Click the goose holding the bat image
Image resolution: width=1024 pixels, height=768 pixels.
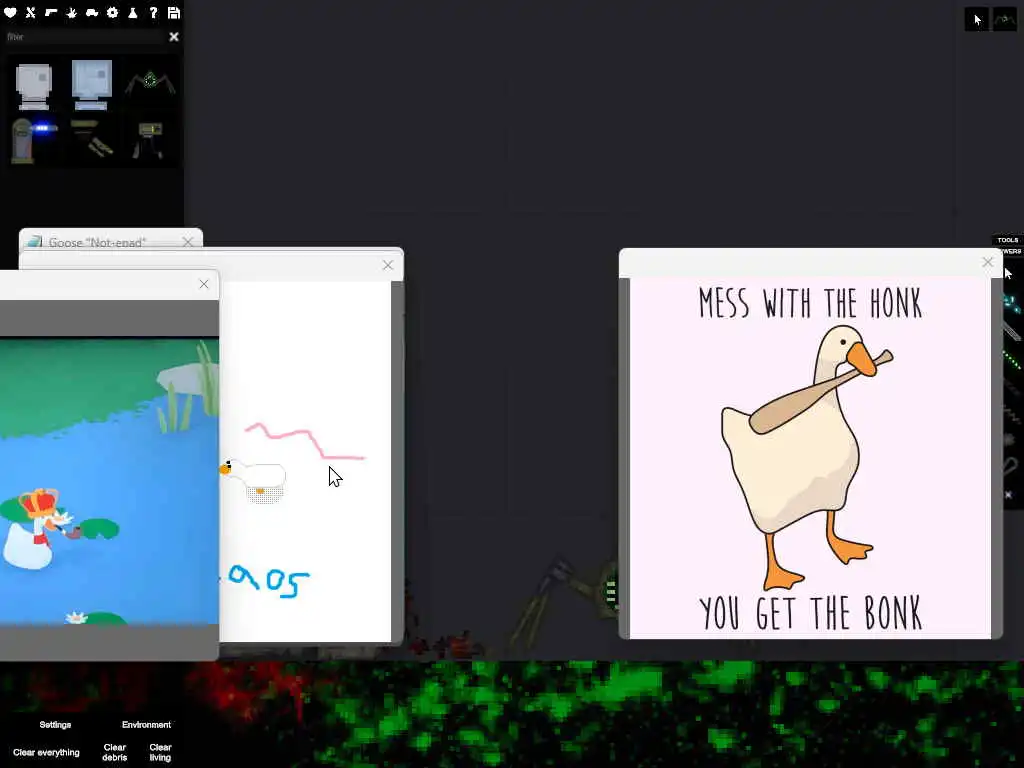807,457
